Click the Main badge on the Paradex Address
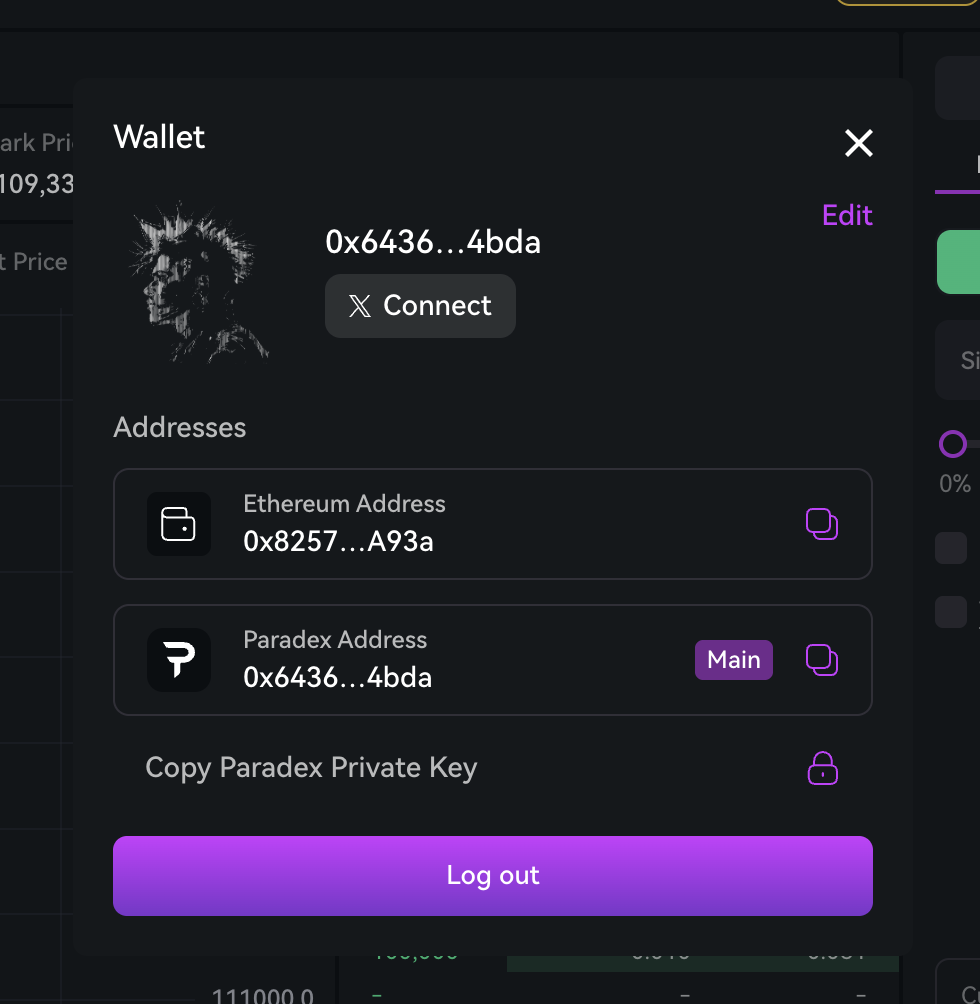 tap(733, 660)
